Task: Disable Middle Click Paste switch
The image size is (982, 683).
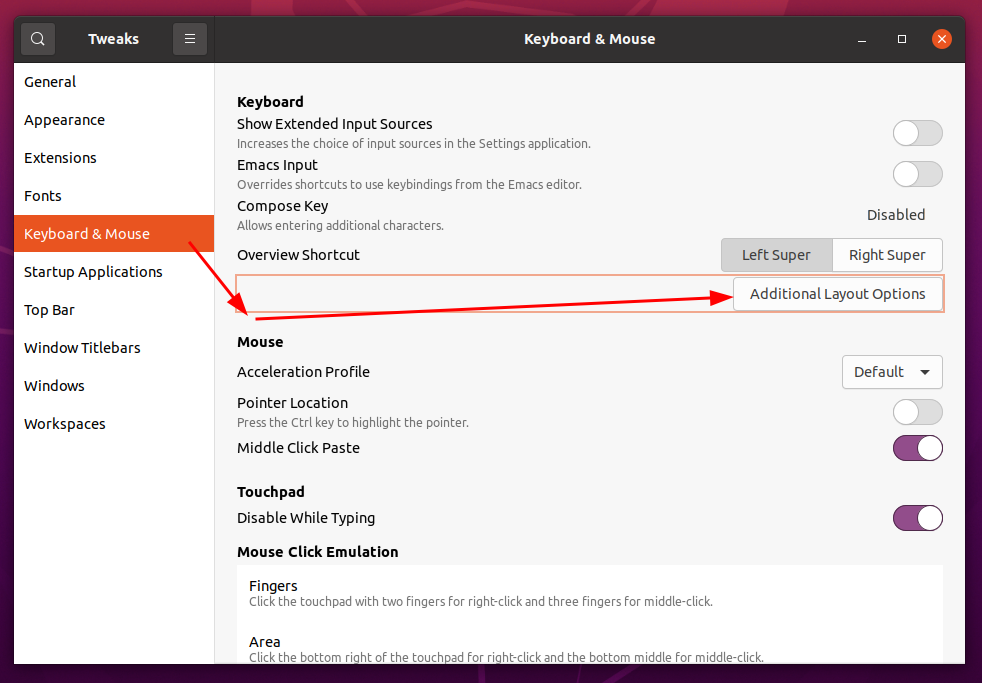Action: pos(917,448)
